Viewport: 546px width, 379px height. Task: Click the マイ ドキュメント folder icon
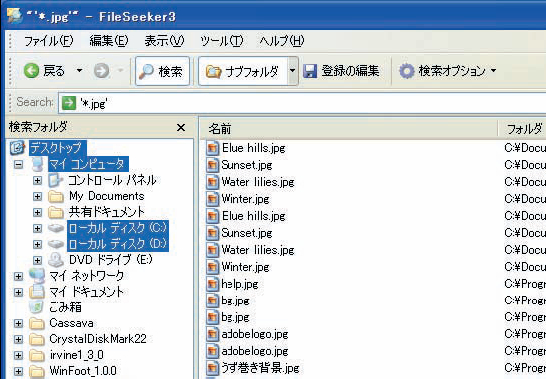(37, 292)
